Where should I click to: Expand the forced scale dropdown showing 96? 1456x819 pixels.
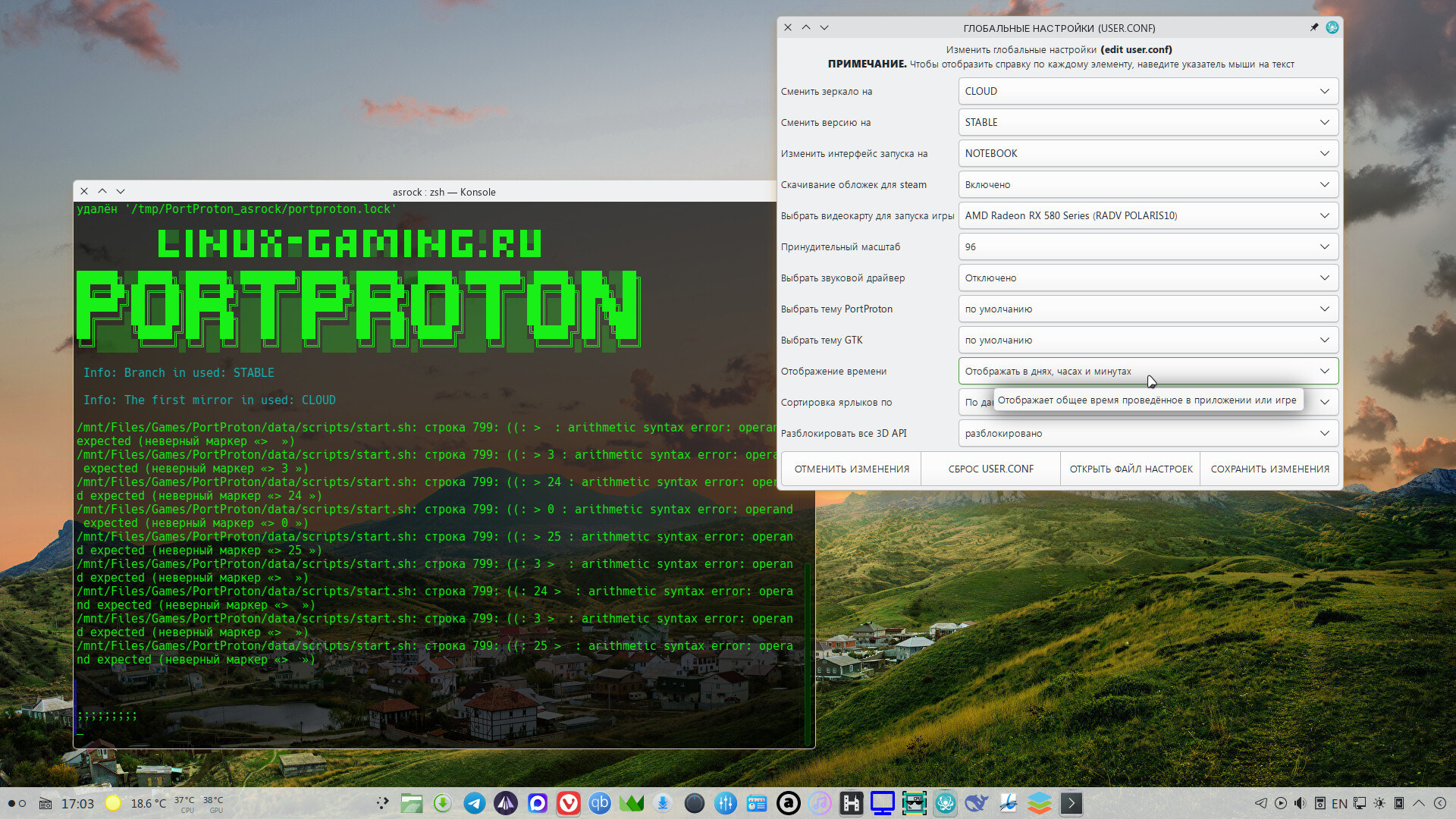1147,246
